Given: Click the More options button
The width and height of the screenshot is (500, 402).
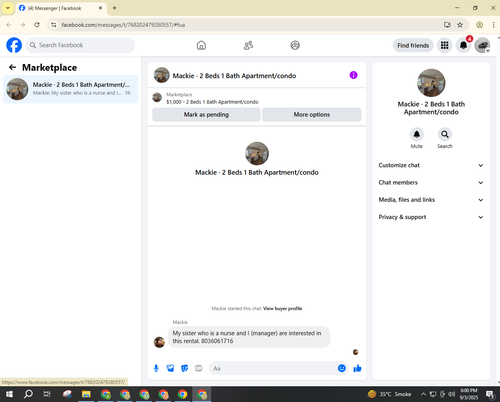Looking at the screenshot, I should (312, 115).
